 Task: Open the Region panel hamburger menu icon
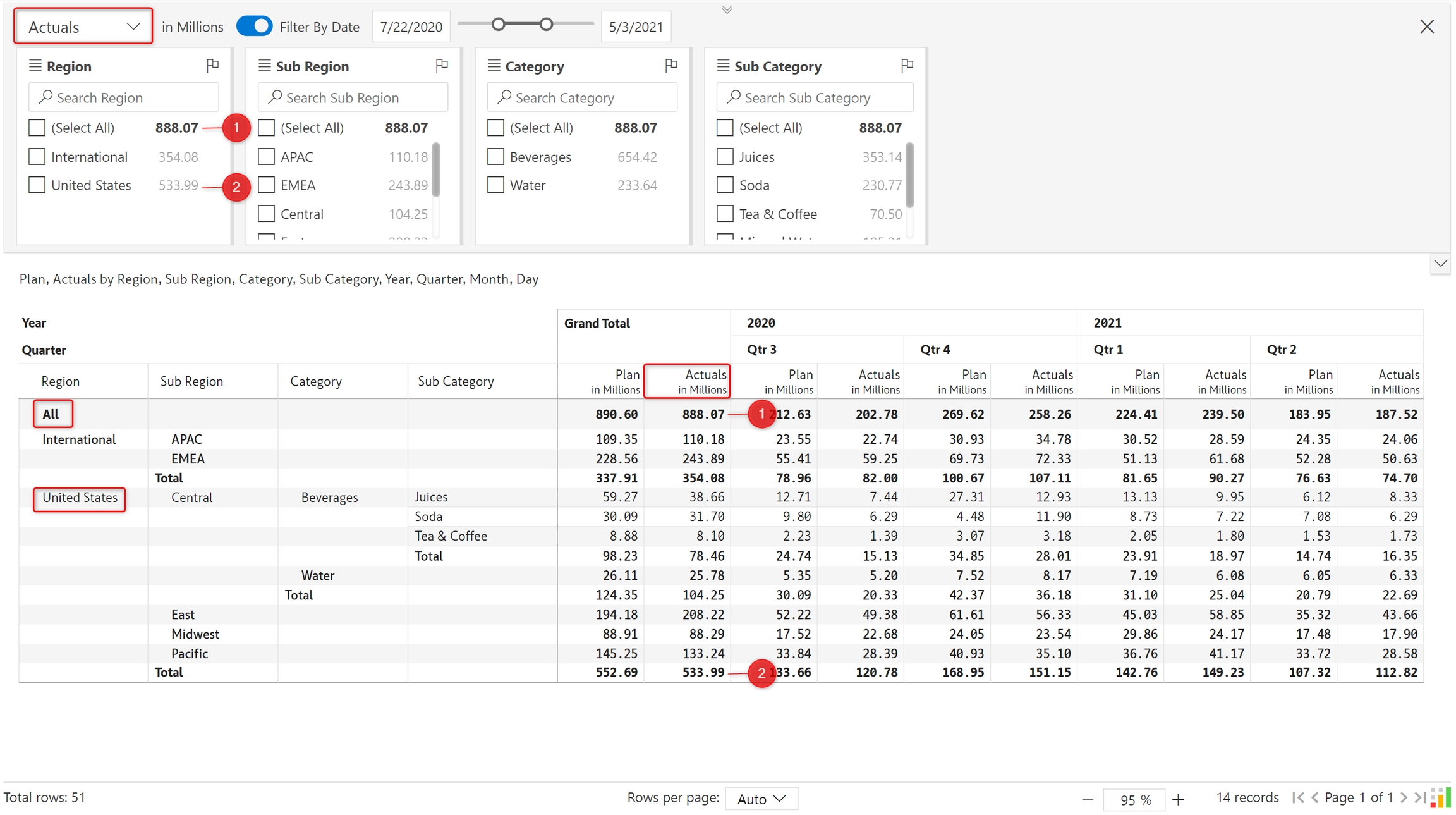tap(35, 66)
